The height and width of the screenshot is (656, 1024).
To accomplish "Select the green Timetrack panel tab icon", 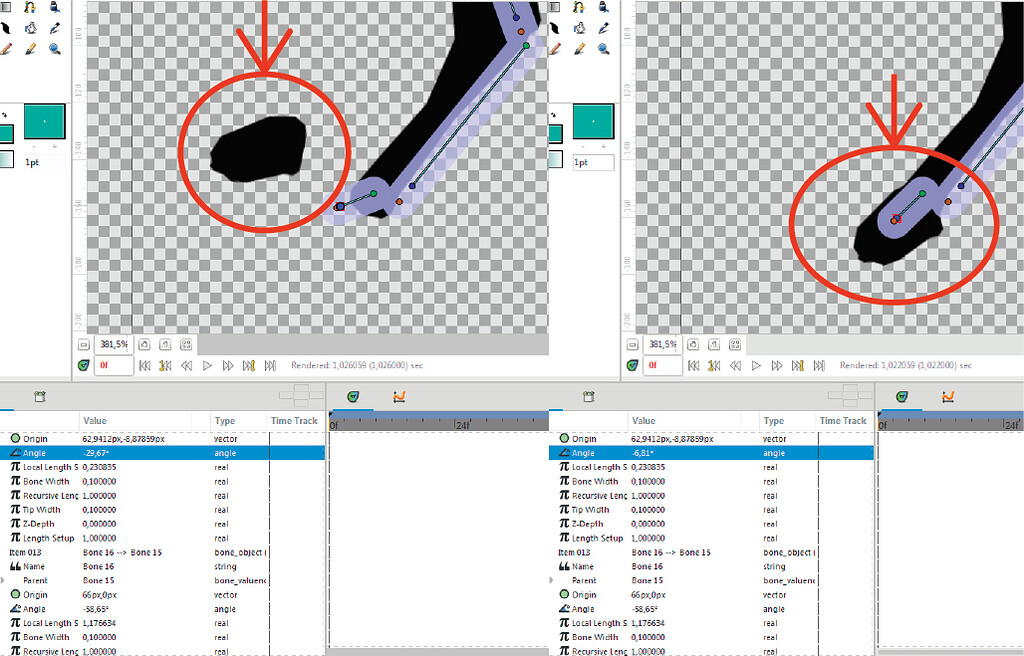I will click(353, 395).
